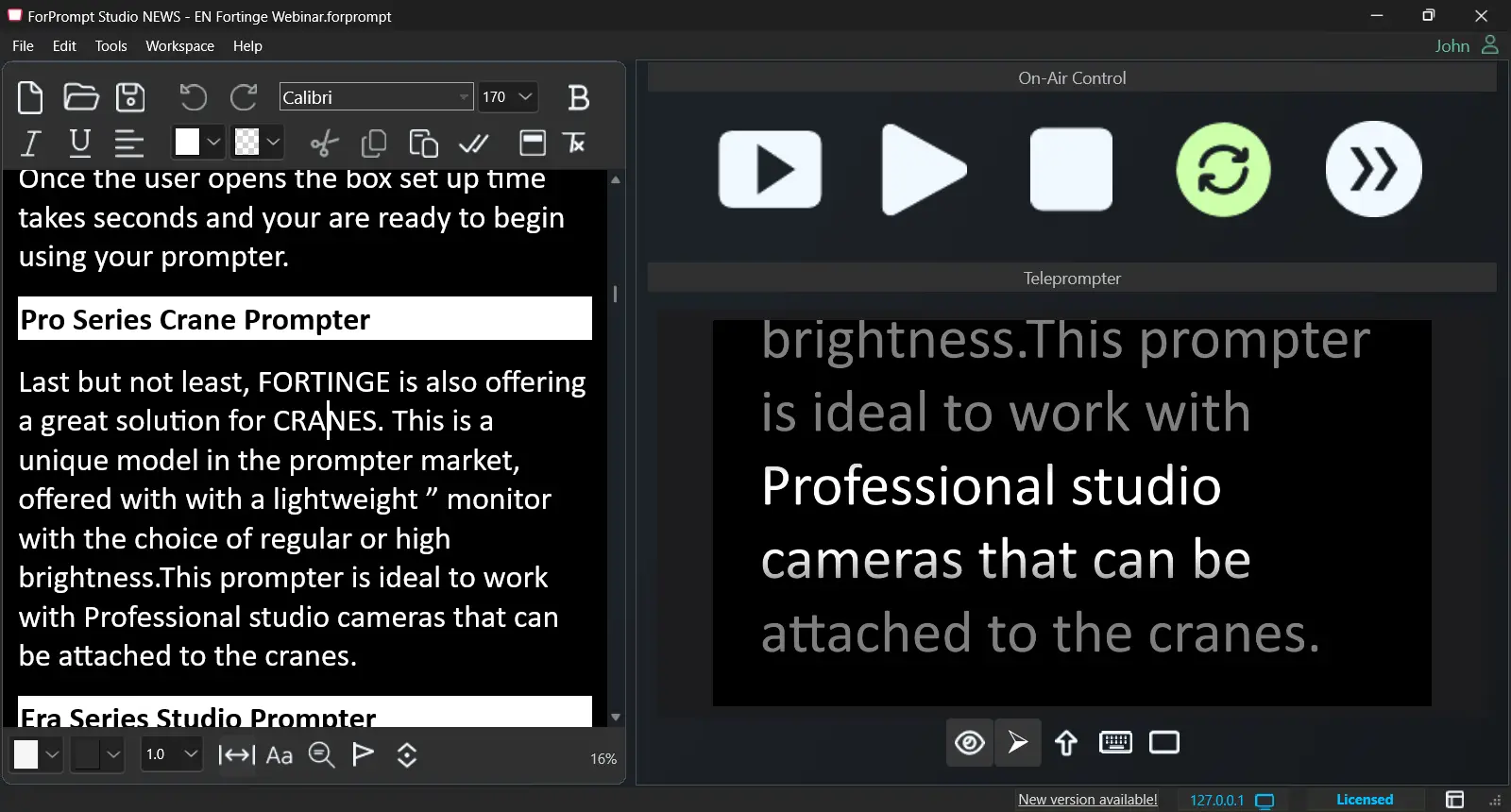Click the flag marker icon
Screen dimensions: 1511x812
click(364, 754)
